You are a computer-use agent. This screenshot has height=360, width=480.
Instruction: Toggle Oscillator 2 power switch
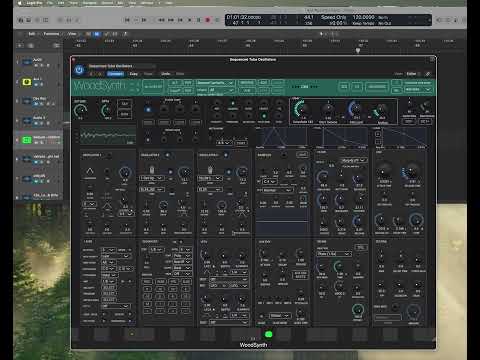tap(167, 155)
